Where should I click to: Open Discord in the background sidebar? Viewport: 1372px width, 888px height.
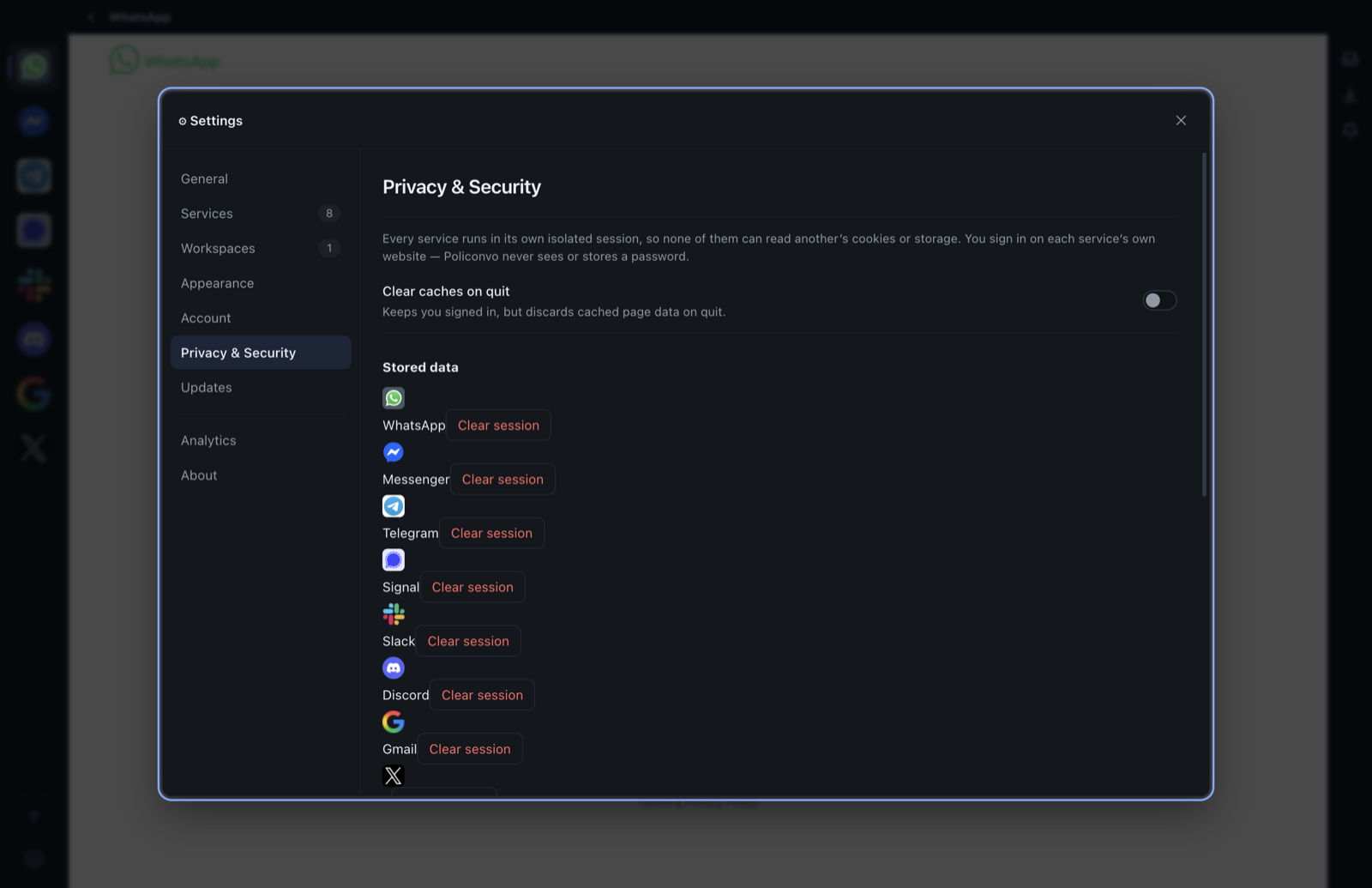click(33, 339)
